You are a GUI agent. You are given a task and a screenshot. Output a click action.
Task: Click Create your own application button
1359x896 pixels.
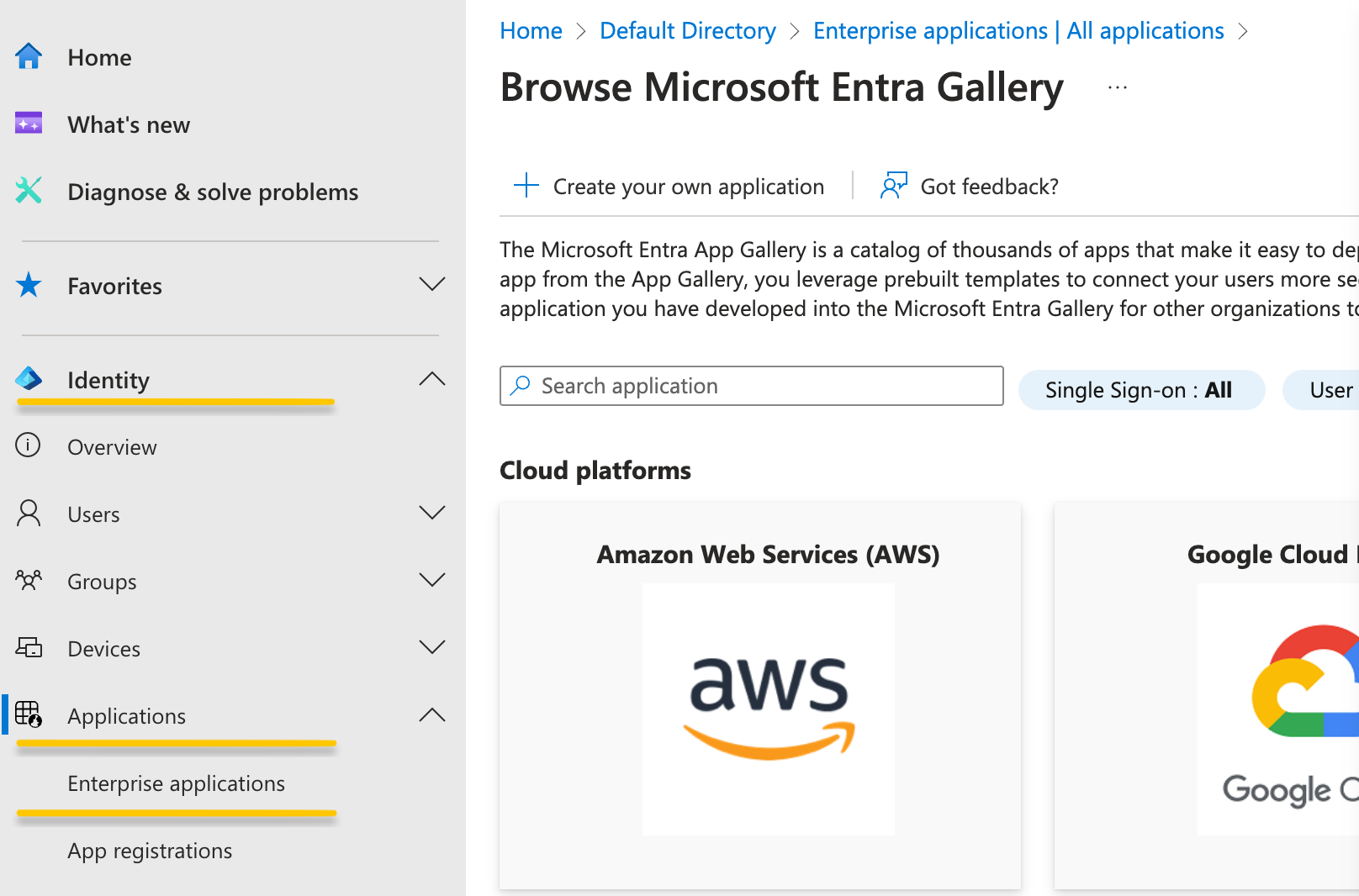pyautogui.click(x=669, y=186)
